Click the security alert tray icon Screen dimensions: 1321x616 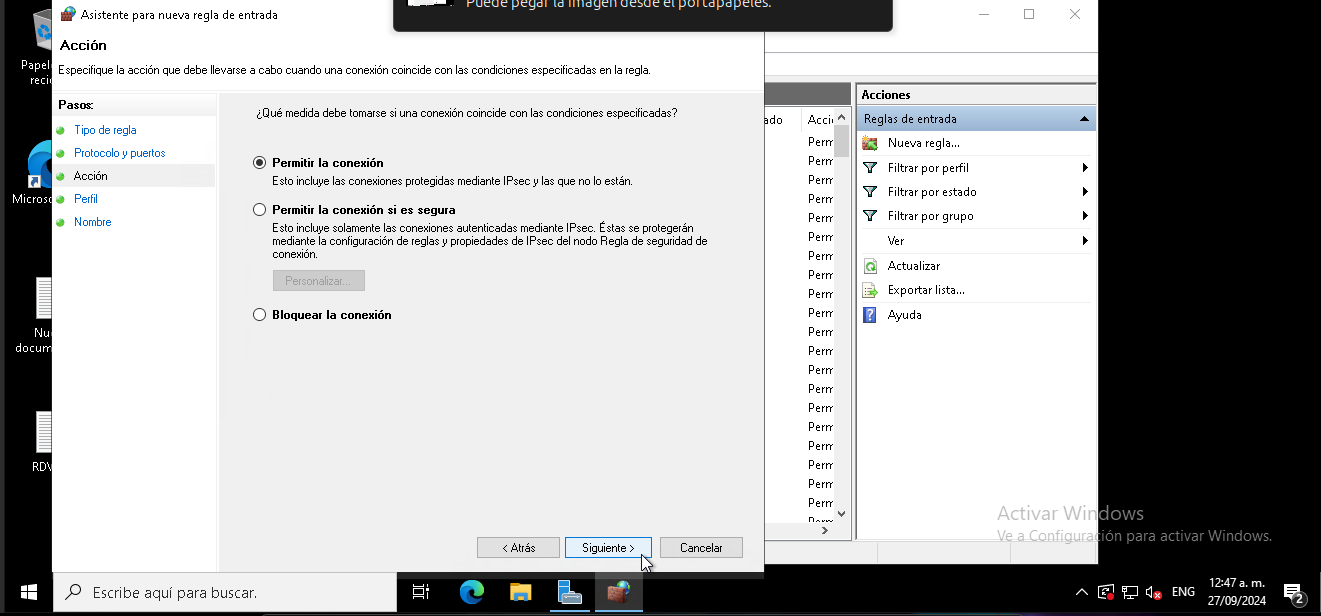tap(1106, 592)
